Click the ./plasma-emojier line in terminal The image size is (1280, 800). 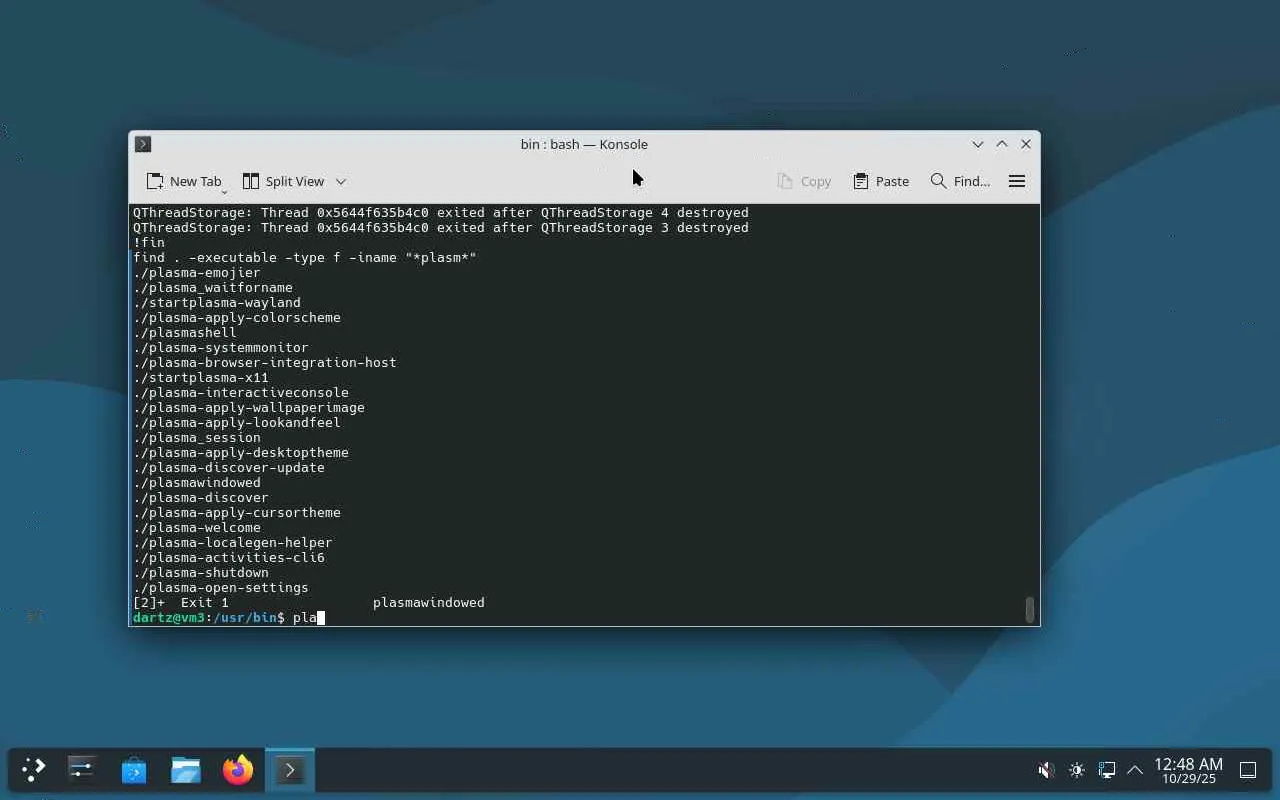197,273
